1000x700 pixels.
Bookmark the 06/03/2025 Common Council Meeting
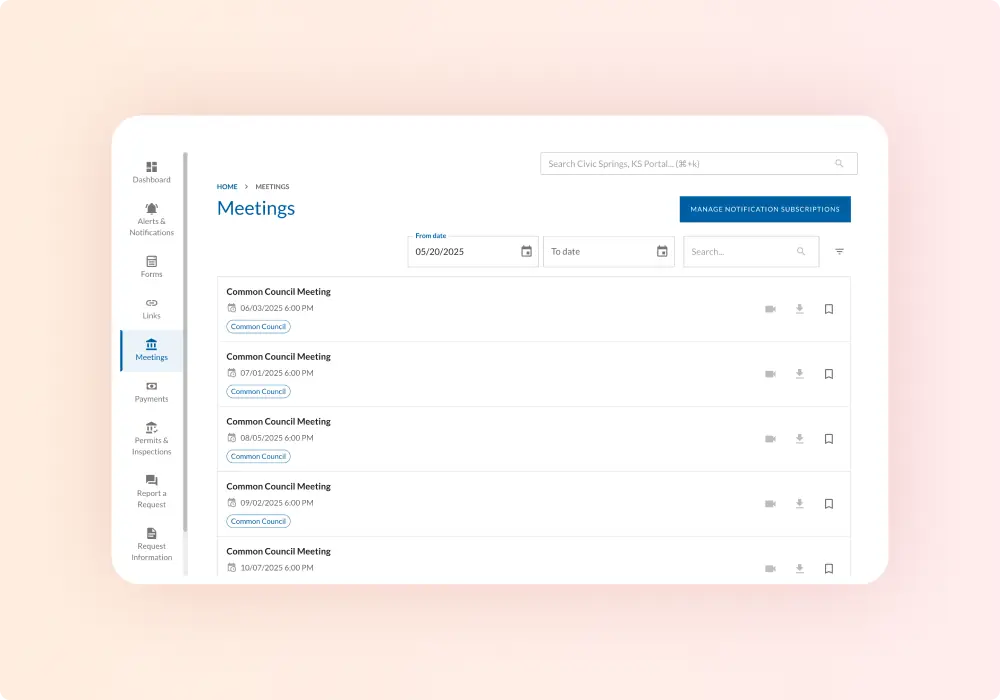point(829,309)
